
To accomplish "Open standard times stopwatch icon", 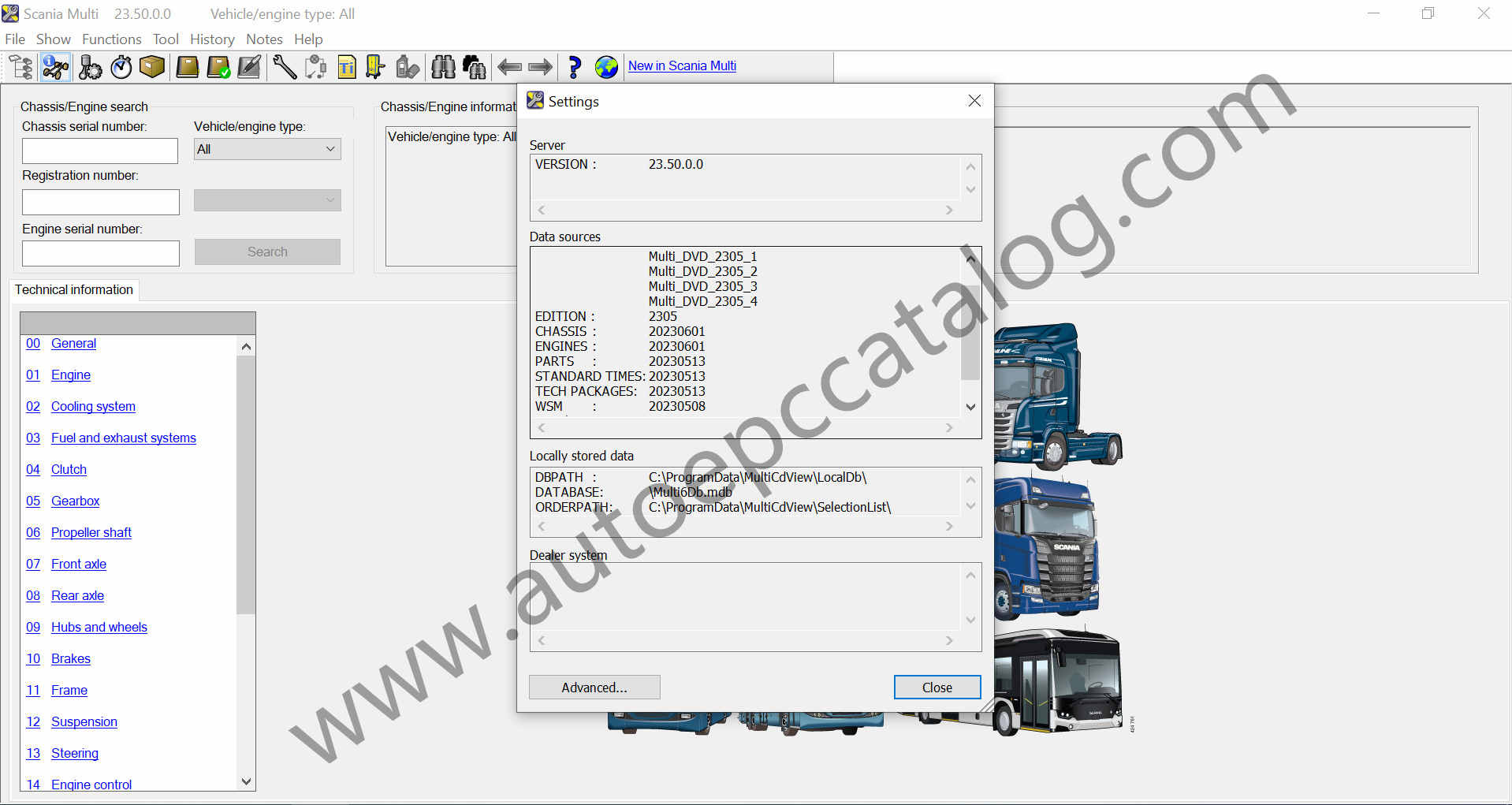I will click(x=121, y=67).
